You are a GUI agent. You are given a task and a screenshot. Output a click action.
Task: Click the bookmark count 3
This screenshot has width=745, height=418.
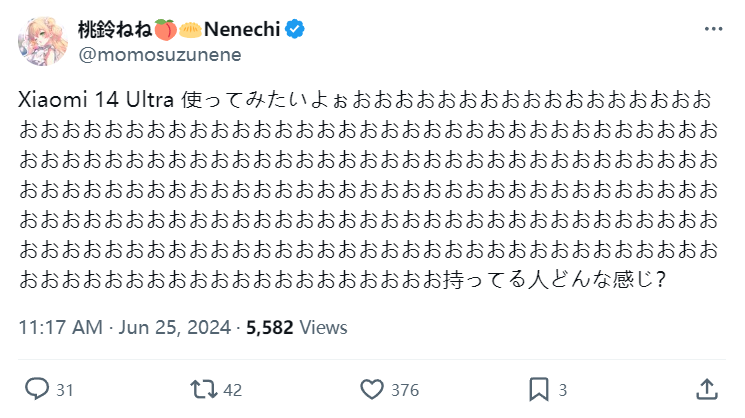(563, 390)
